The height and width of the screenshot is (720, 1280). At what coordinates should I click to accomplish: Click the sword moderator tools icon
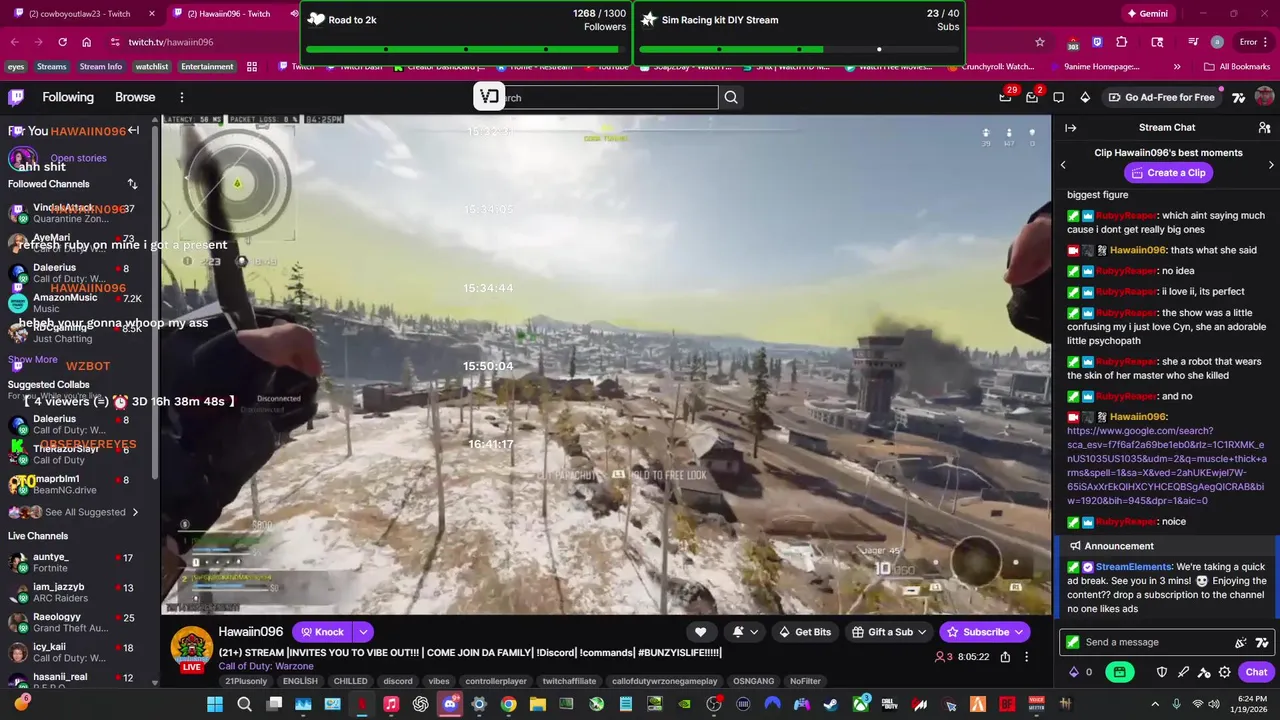point(1183,672)
